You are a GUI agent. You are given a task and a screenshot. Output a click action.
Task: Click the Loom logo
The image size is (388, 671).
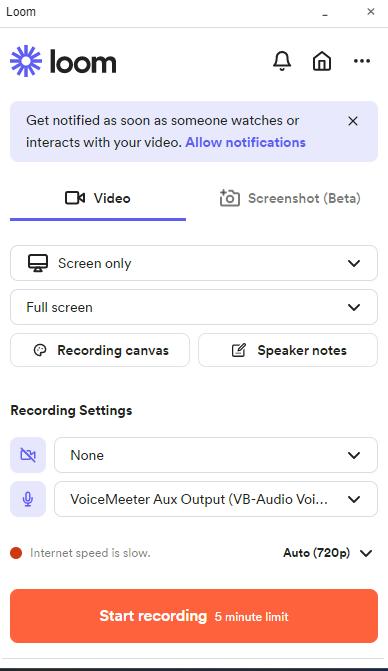[63, 61]
